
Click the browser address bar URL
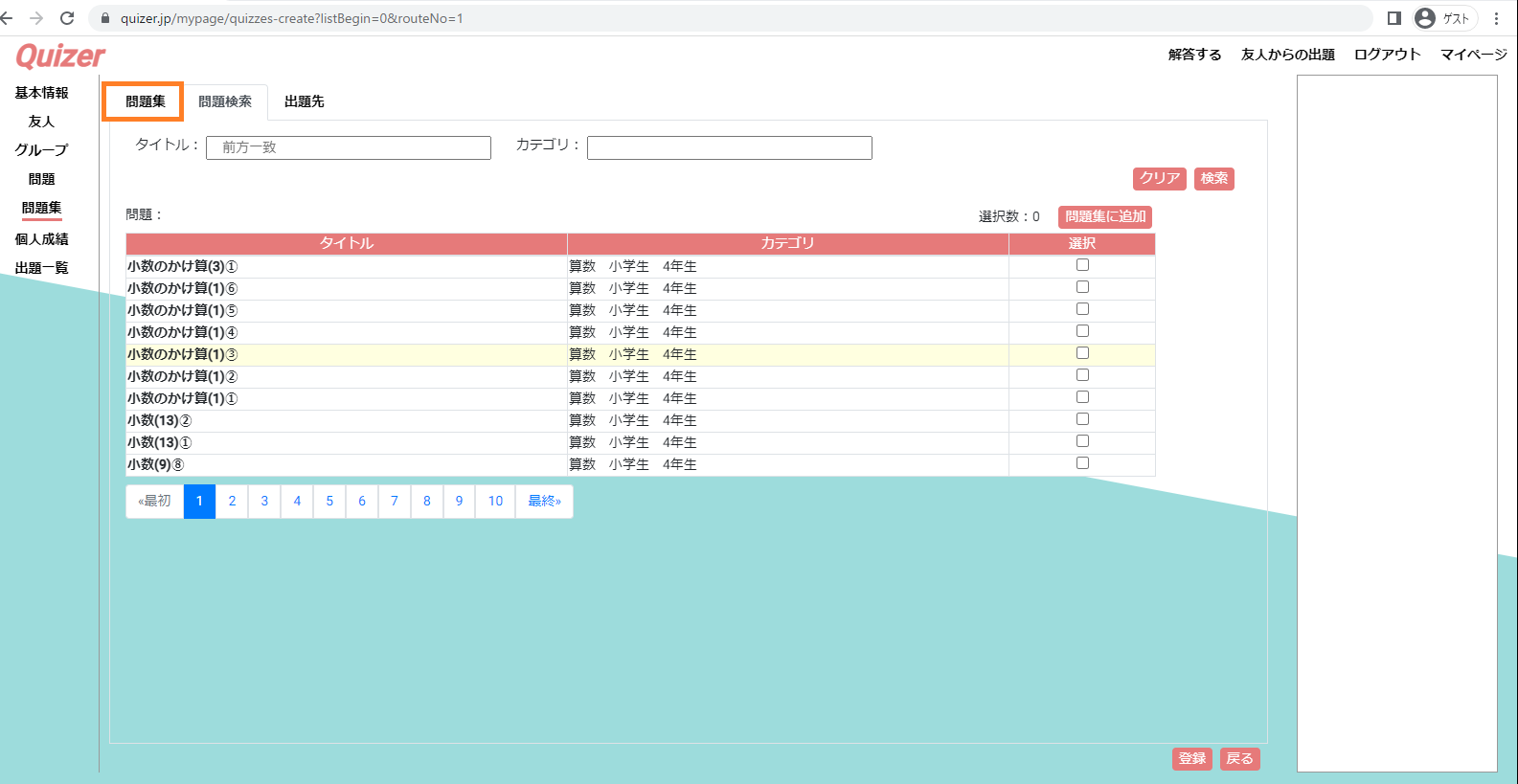[291, 18]
